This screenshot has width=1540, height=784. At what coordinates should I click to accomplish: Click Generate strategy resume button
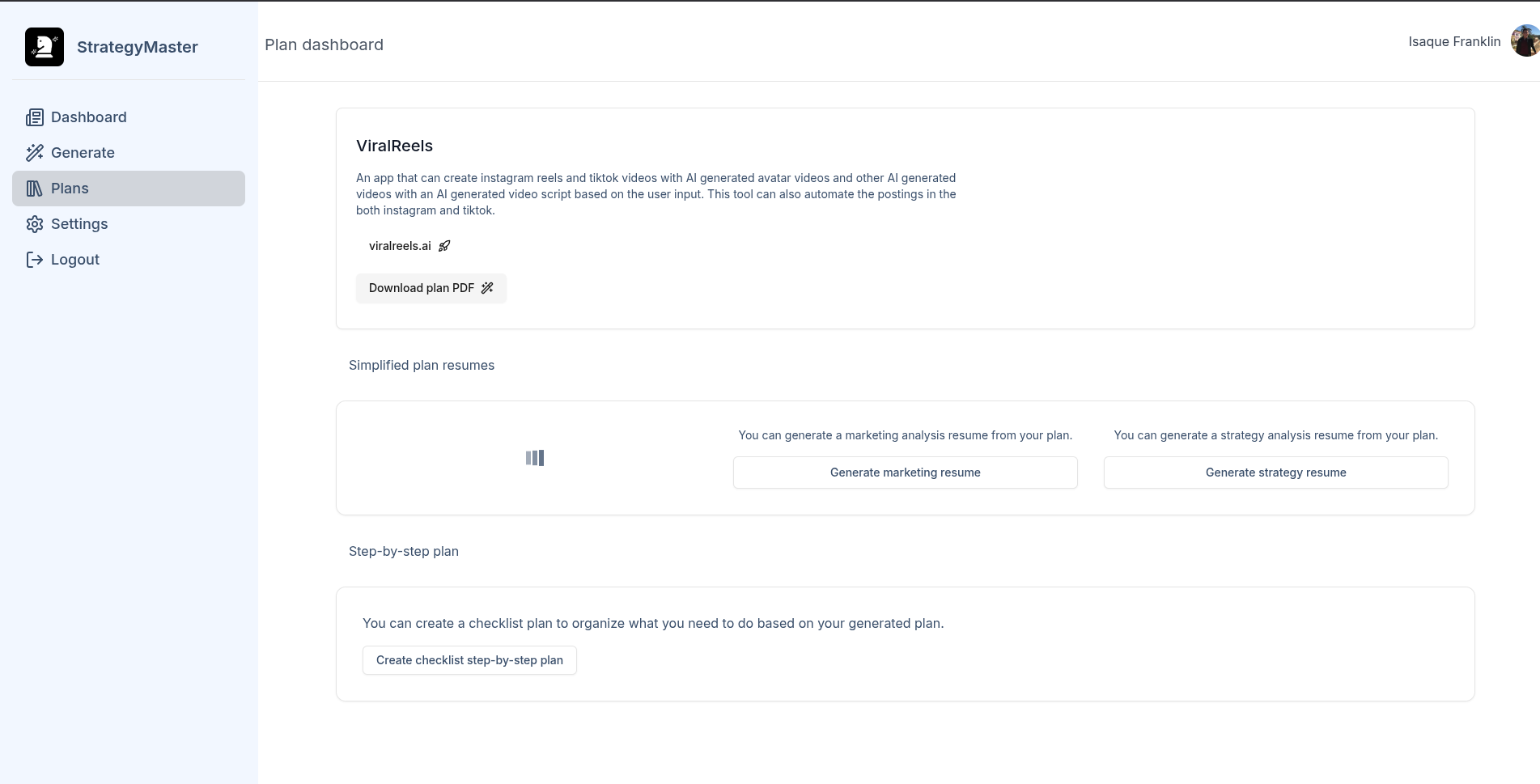[x=1275, y=473]
